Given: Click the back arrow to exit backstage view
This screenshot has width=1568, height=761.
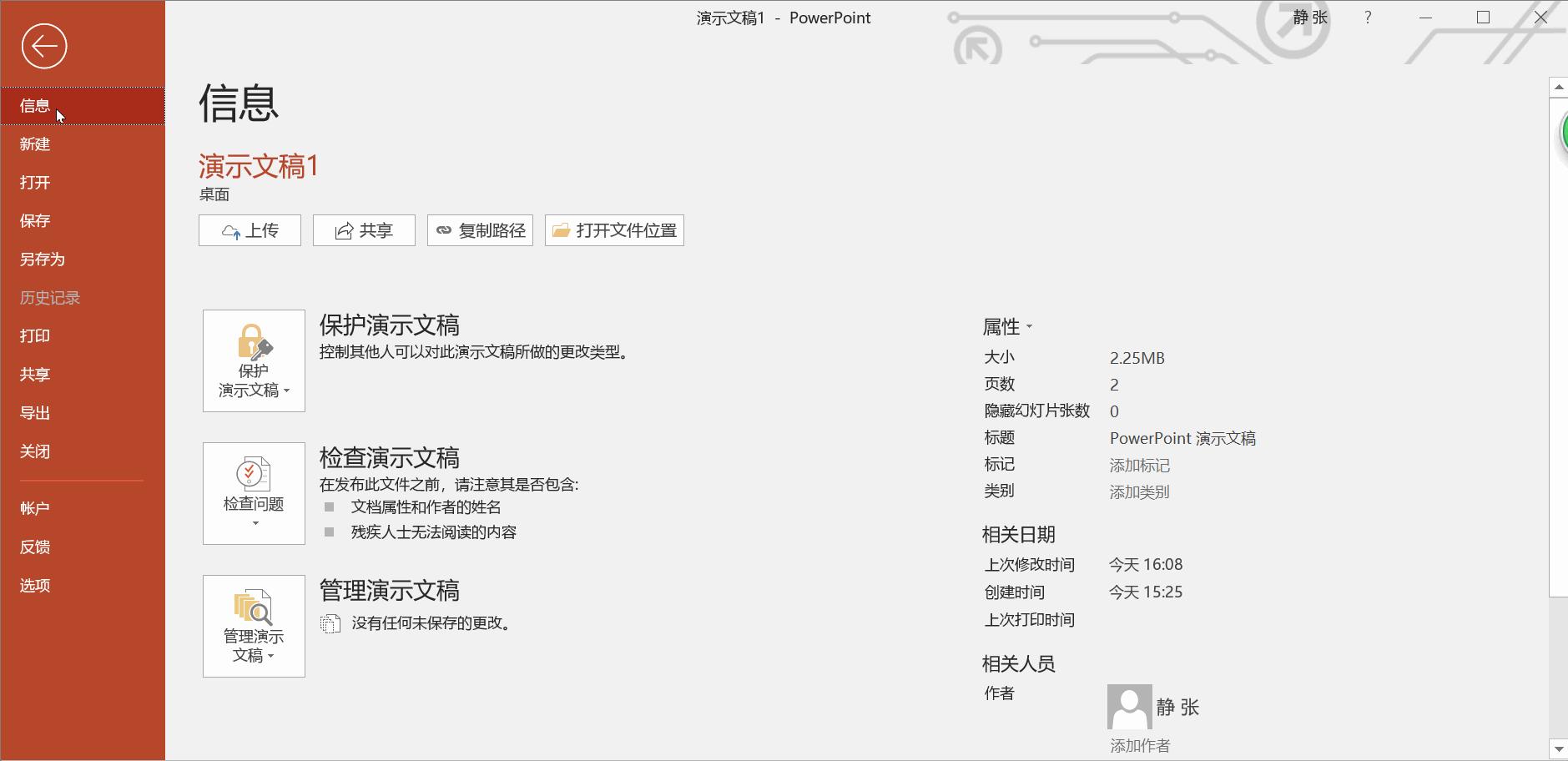Looking at the screenshot, I should pos(45,47).
